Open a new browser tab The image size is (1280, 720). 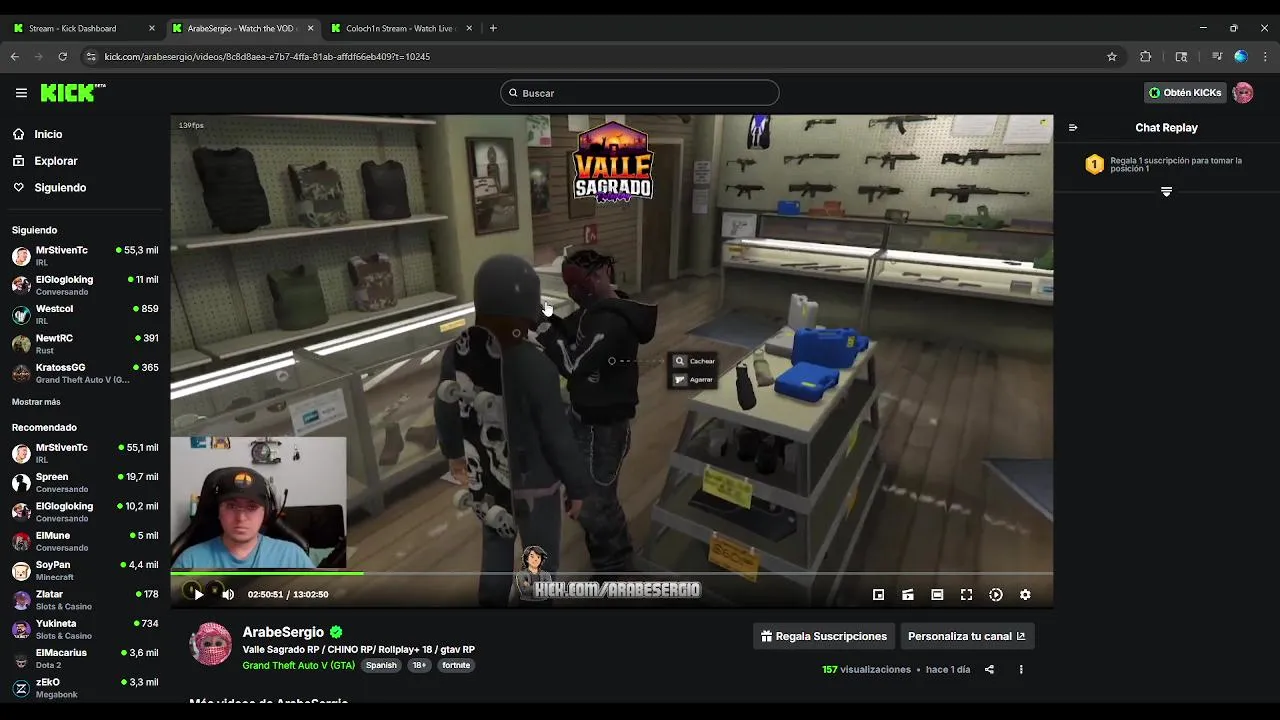493,28
